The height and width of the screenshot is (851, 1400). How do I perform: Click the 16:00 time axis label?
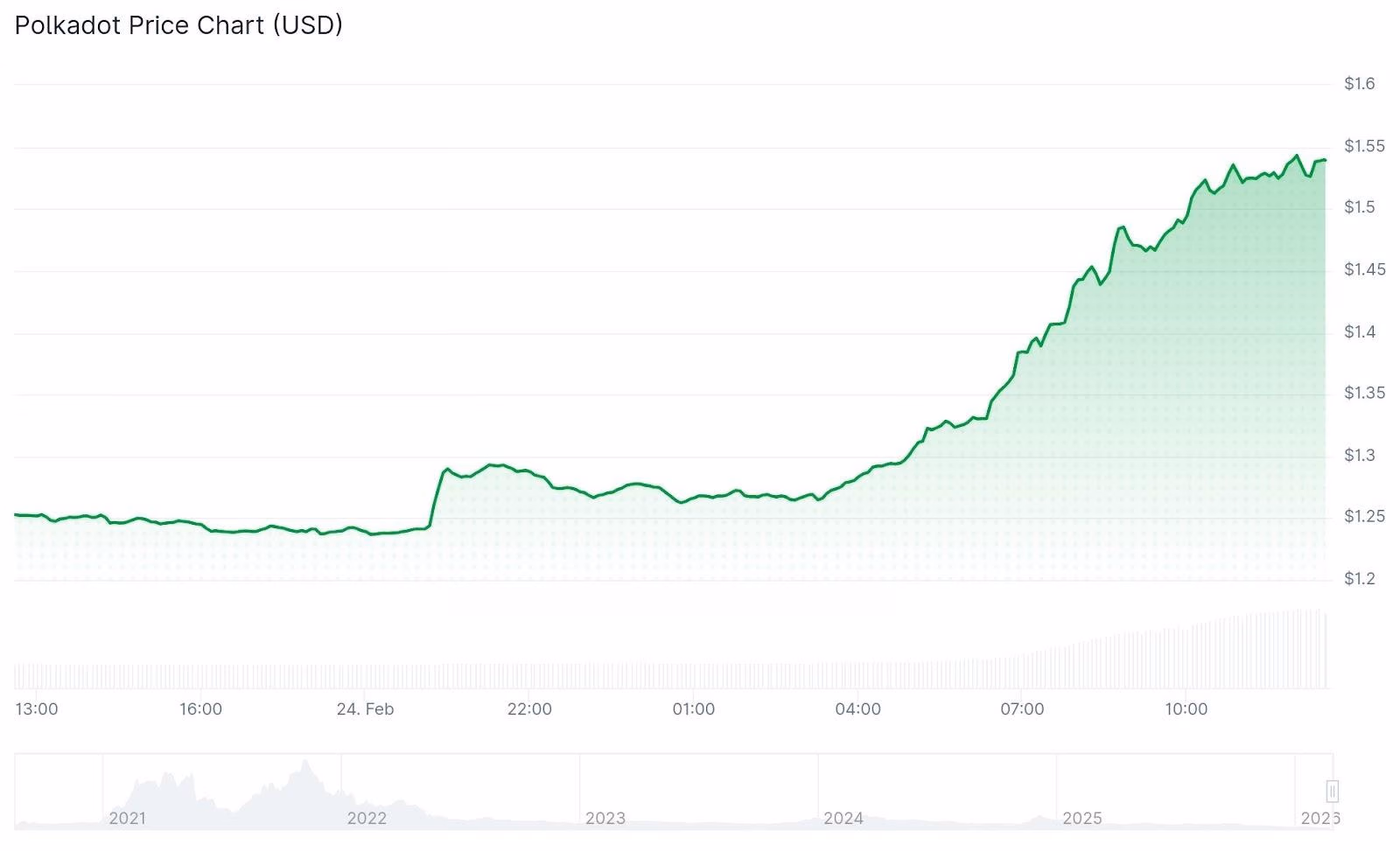pos(200,709)
